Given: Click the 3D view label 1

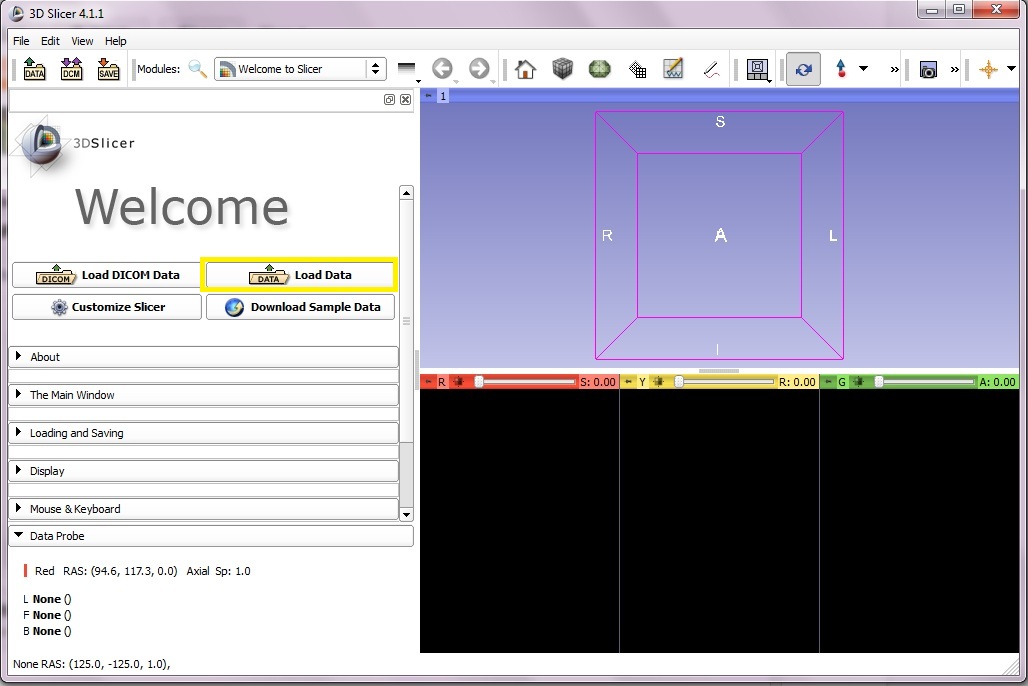Looking at the screenshot, I should pos(443,96).
